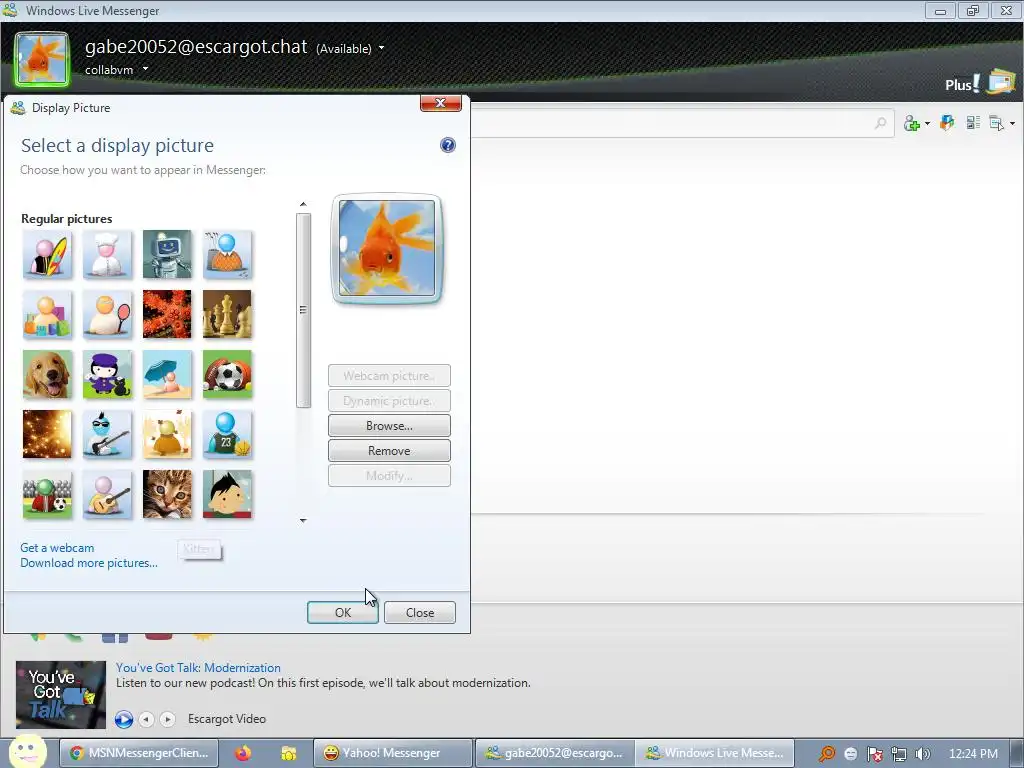This screenshot has height=768, width=1024.
Task: Pick the autumn leaves avatar picture
Action: (167, 434)
